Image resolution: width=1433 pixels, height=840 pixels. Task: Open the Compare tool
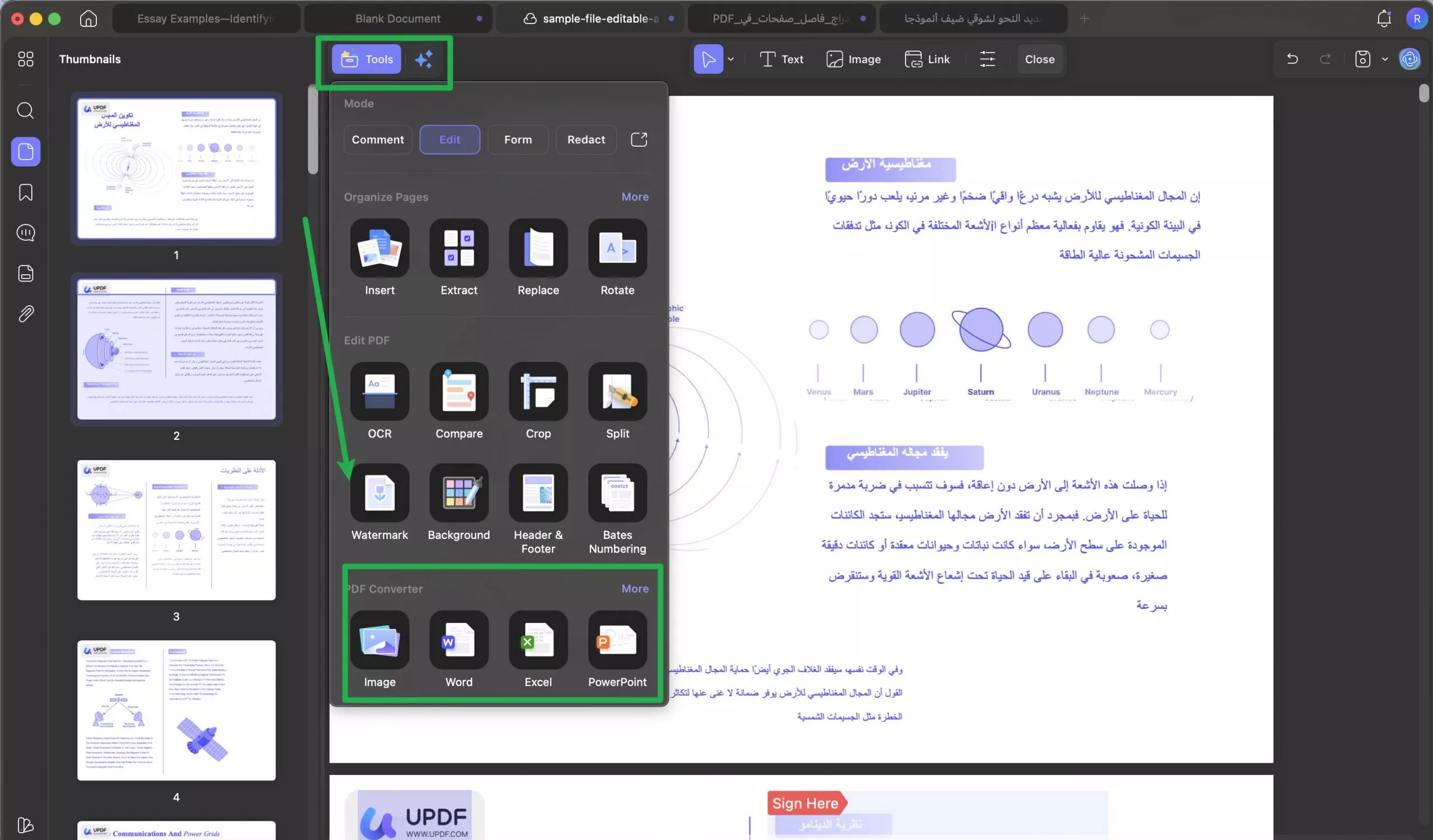(x=459, y=401)
